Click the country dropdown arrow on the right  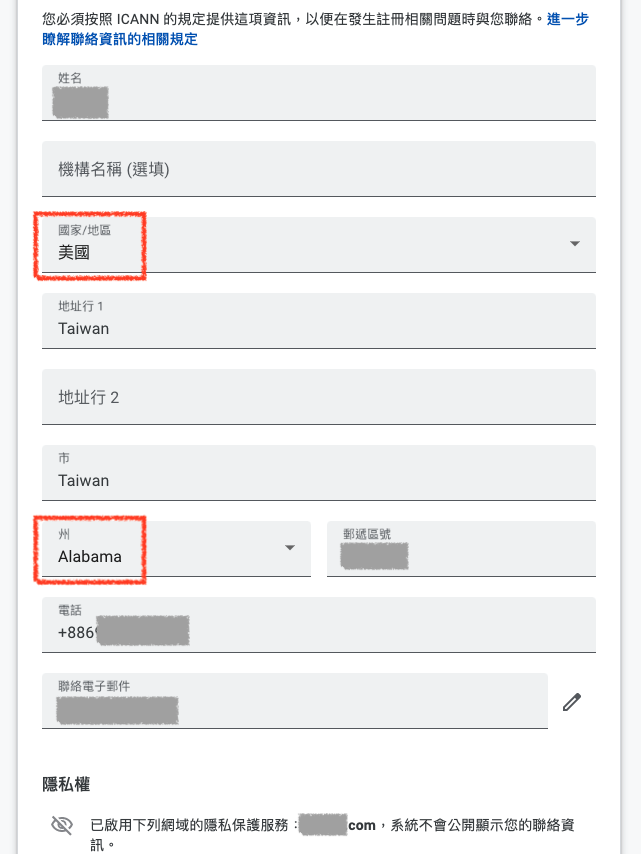(575, 243)
